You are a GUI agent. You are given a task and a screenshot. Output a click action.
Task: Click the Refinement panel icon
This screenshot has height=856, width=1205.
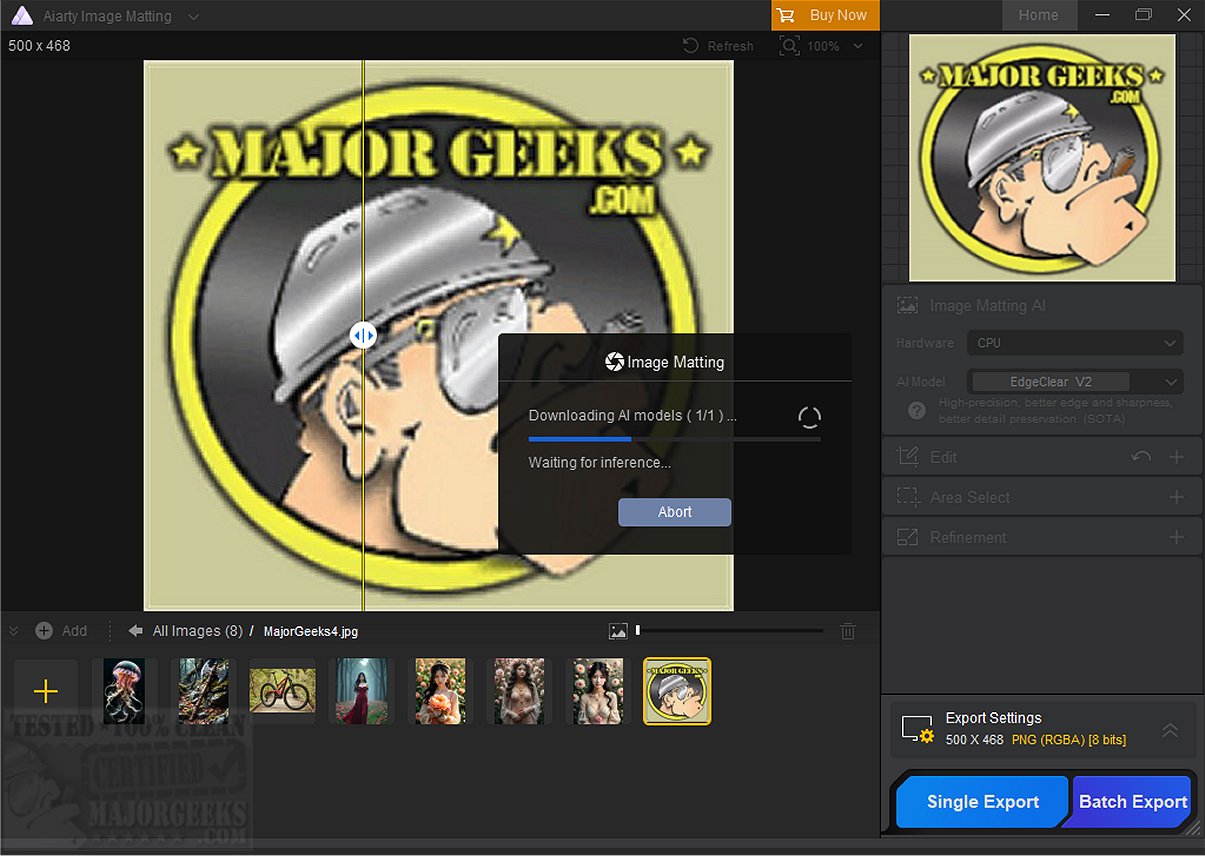pyautogui.click(x=908, y=537)
